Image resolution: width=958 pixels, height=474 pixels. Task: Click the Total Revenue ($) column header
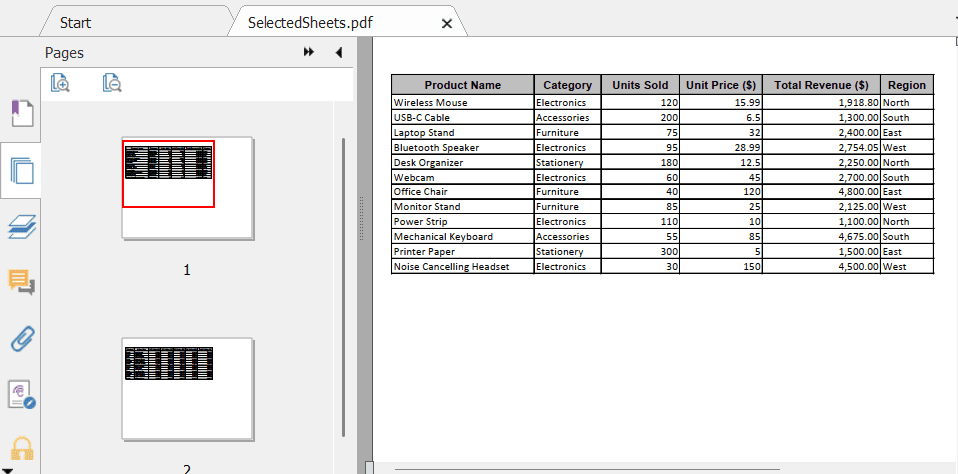coord(821,85)
